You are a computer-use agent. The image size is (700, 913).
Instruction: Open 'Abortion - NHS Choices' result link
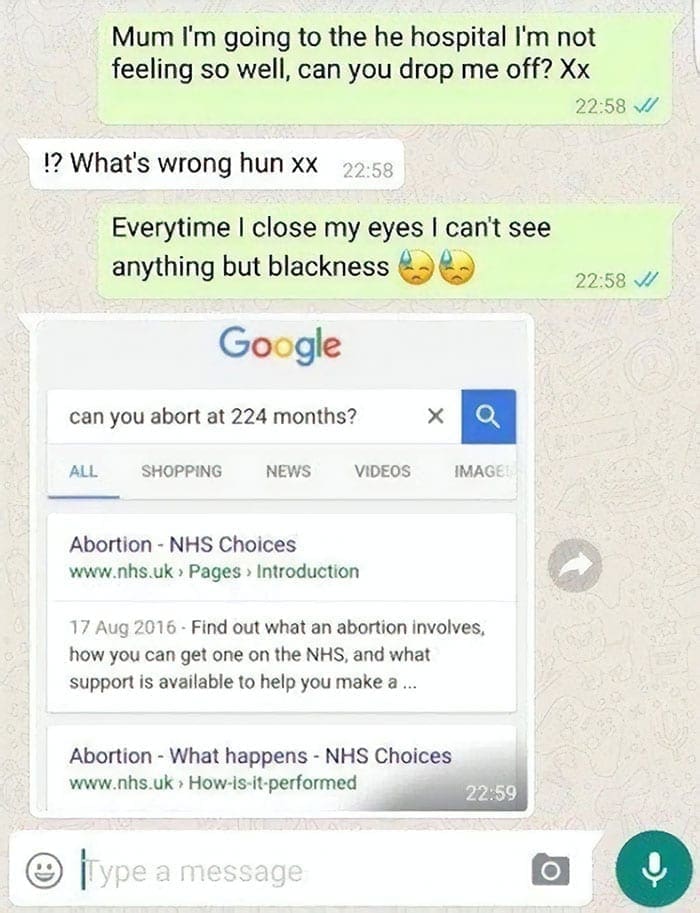[x=182, y=544]
